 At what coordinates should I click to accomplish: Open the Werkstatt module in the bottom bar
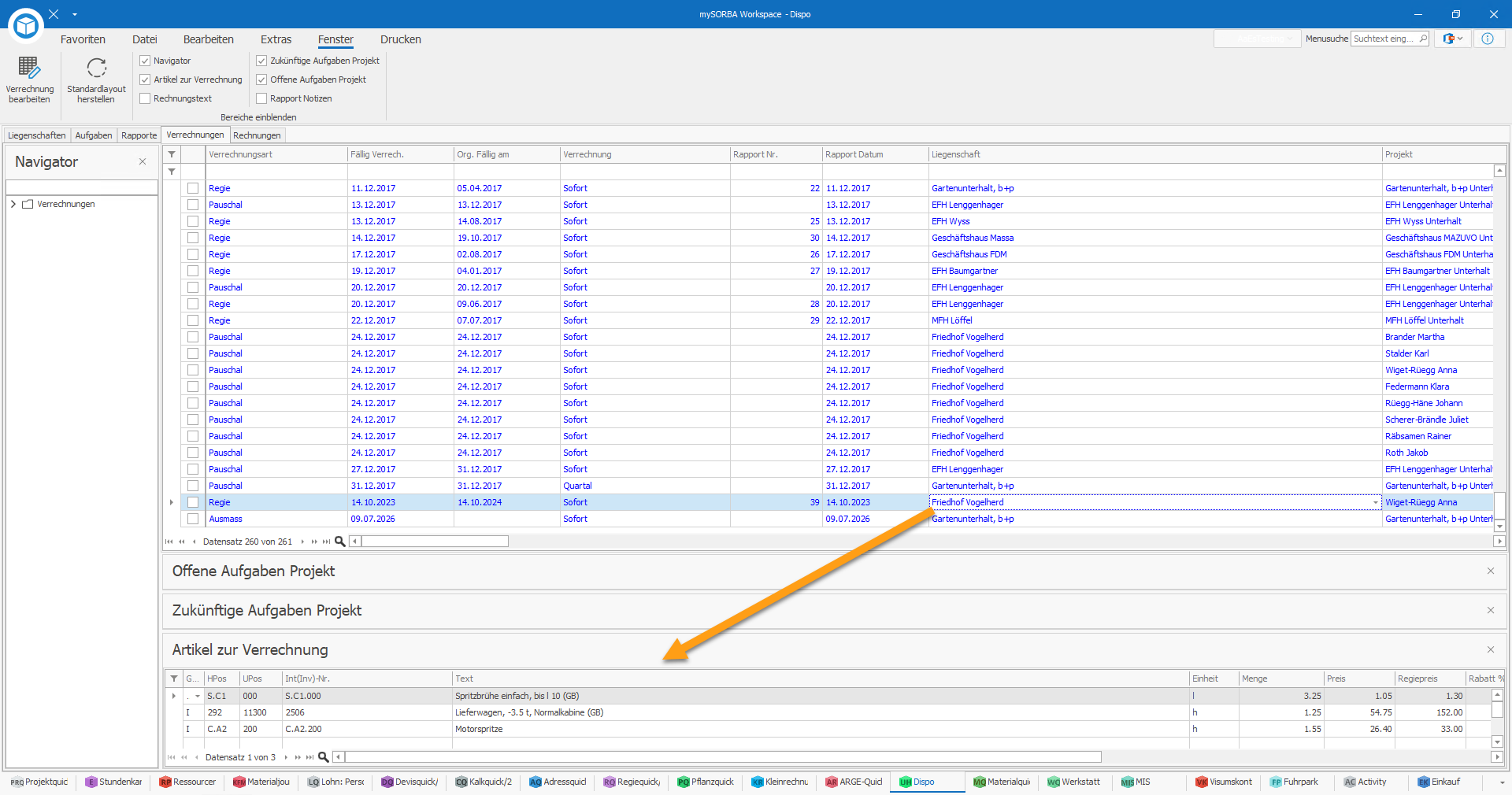(1073, 782)
